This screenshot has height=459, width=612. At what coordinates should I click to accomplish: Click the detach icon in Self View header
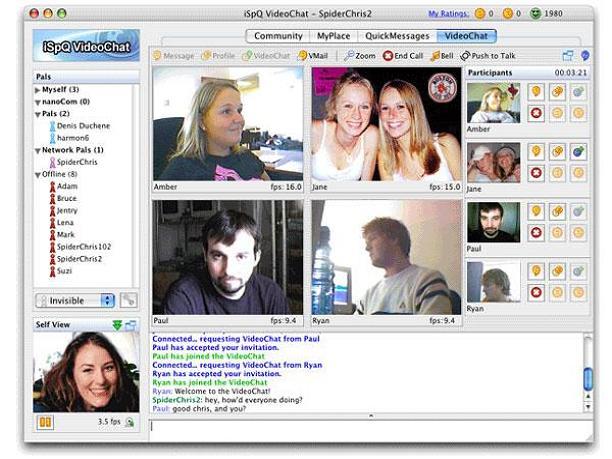point(131,325)
